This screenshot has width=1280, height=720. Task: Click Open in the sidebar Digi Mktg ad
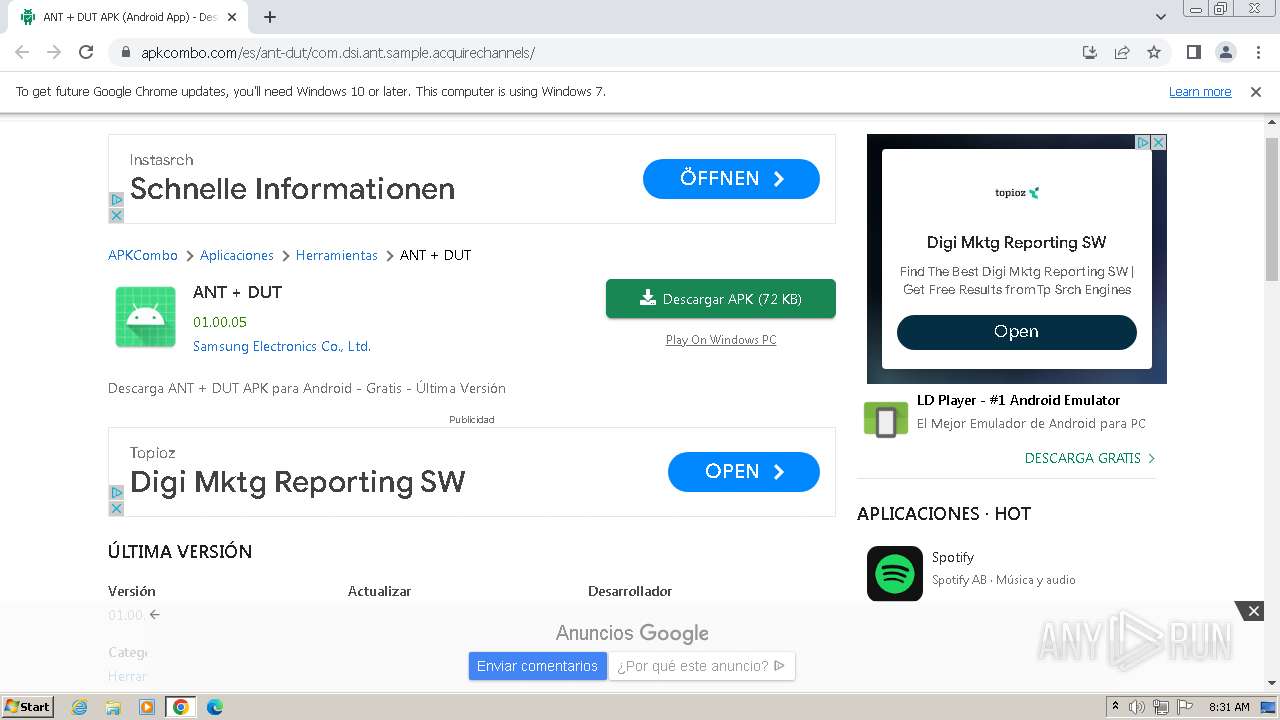tap(1017, 332)
